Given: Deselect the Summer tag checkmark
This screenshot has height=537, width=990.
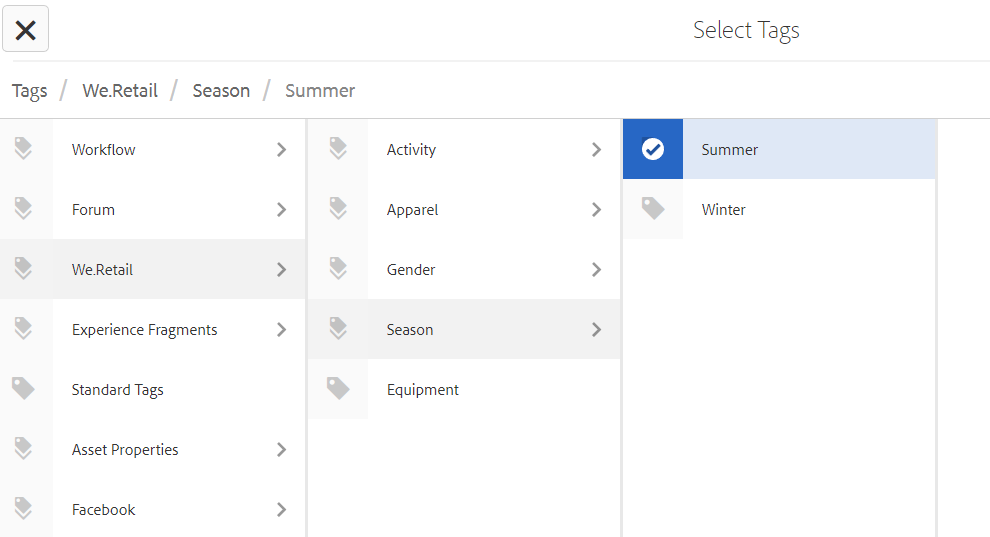Looking at the screenshot, I should coord(652,149).
